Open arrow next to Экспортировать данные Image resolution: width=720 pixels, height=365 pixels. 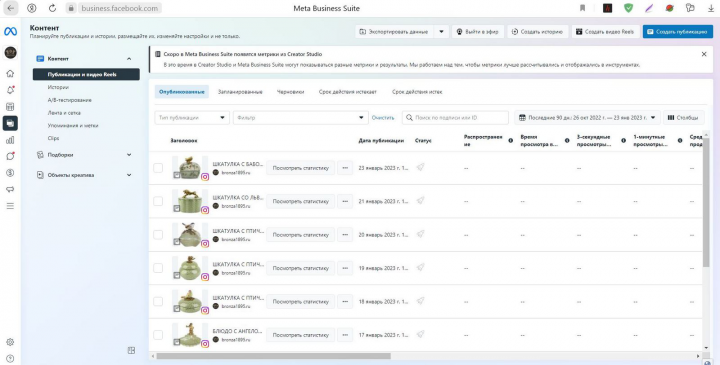(441, 32)
